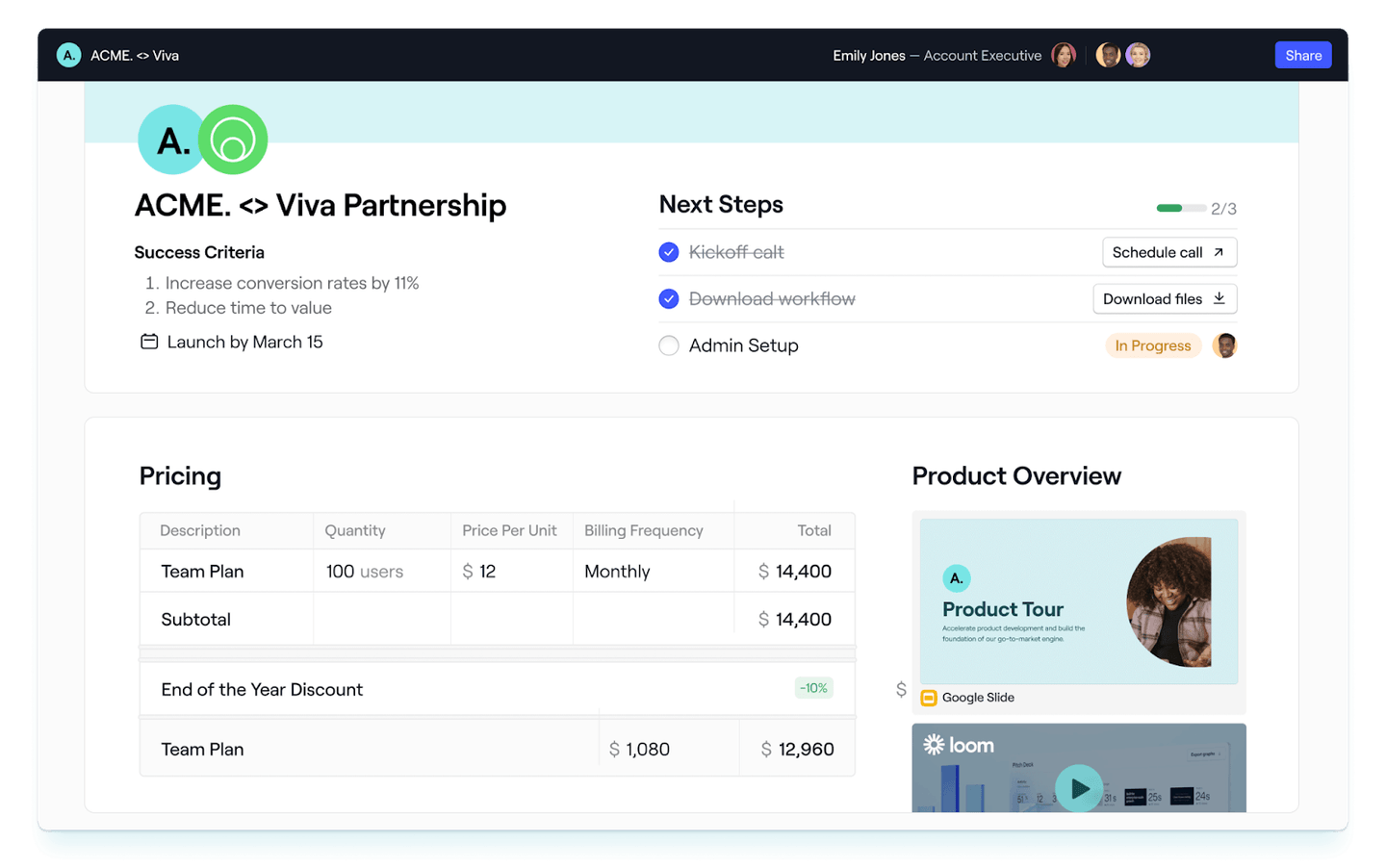Click Team Plan label in first pricing row
Image resolution: width=1386 pixels, height=868 pixels.
(x=202, y=571)
